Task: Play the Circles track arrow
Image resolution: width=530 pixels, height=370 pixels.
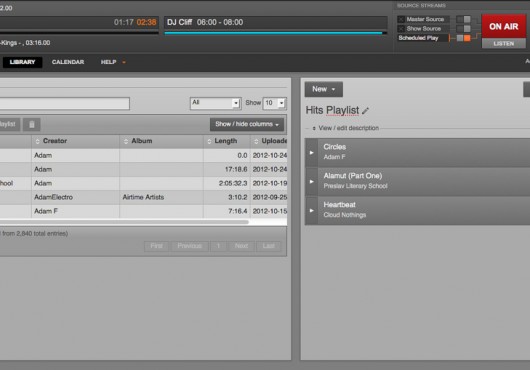Action: tap(311, 153)
